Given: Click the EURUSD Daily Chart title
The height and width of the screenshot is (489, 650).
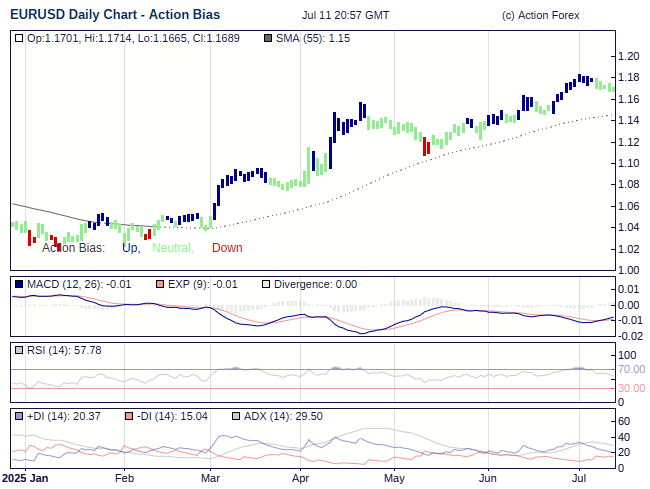Looking at the screenshot, I should [115, 15].
